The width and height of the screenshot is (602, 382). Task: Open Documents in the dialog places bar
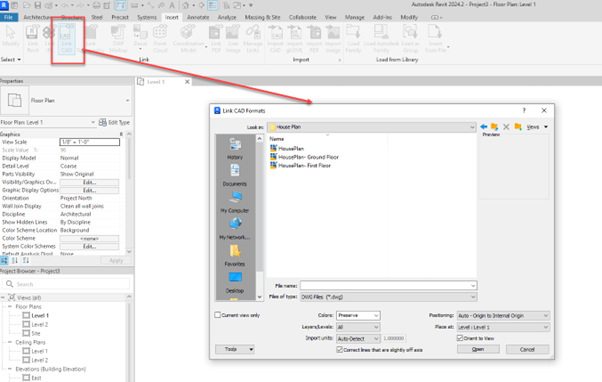[235, 175]
